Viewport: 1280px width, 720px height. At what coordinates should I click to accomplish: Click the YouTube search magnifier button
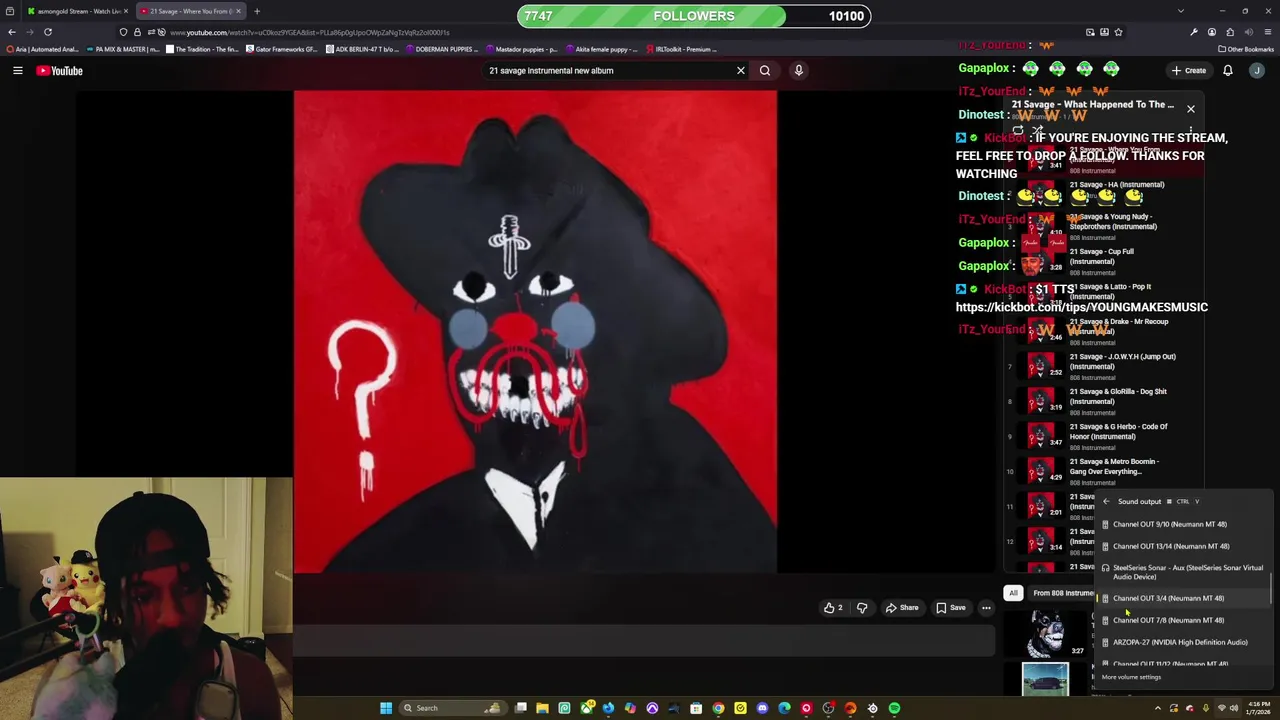[x=765, y=70]
